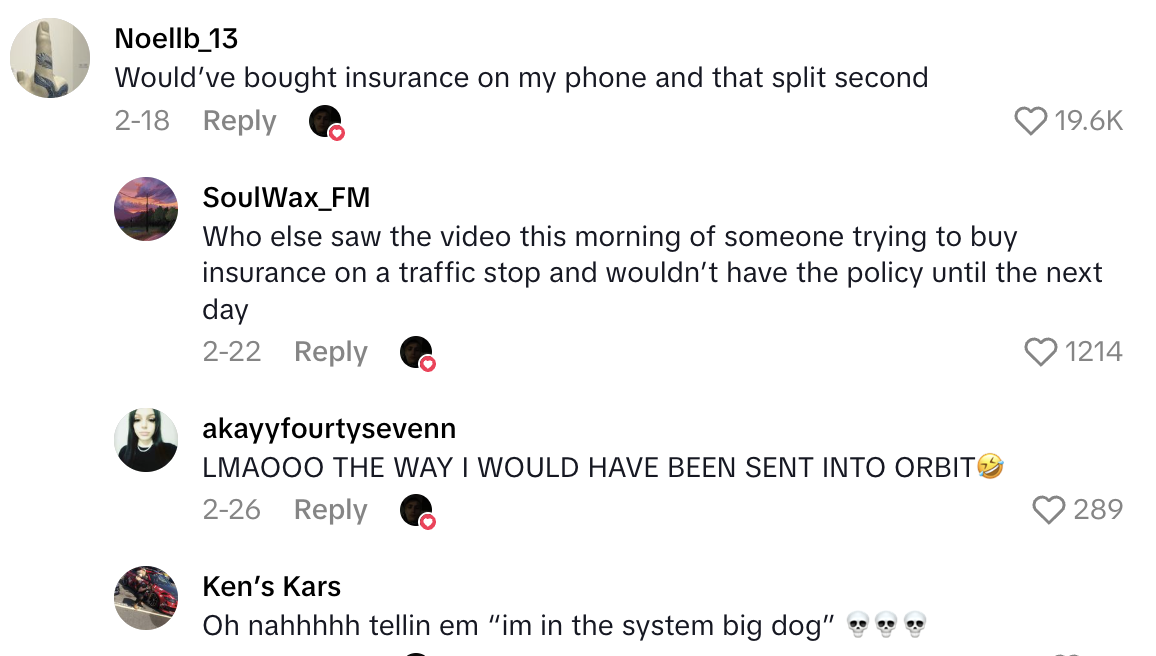
Task: Tap the heart on SoulWax_FM's reply
Action: pos(1041,352)
